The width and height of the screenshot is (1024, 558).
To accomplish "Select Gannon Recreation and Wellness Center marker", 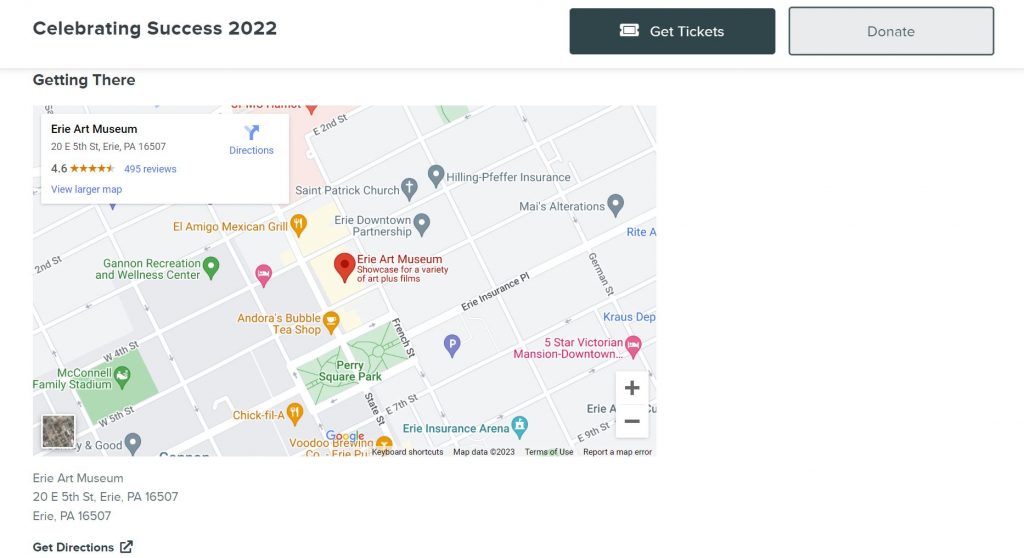I will [211, 267].
